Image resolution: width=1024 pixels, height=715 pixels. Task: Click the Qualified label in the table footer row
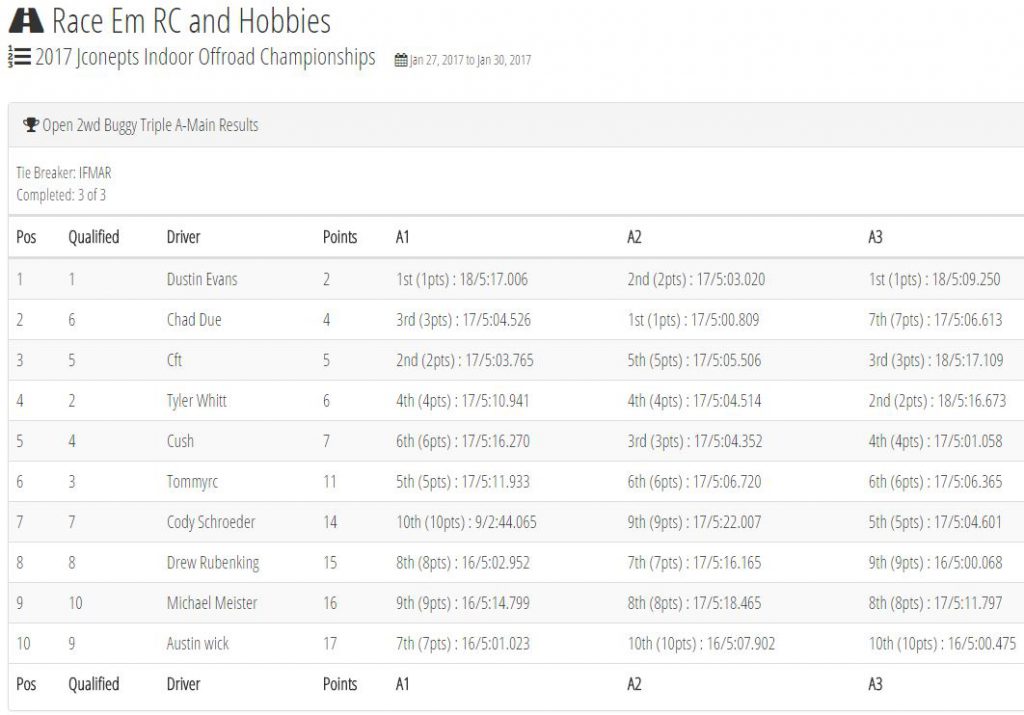pyautogui.click(x=94, y=684)
